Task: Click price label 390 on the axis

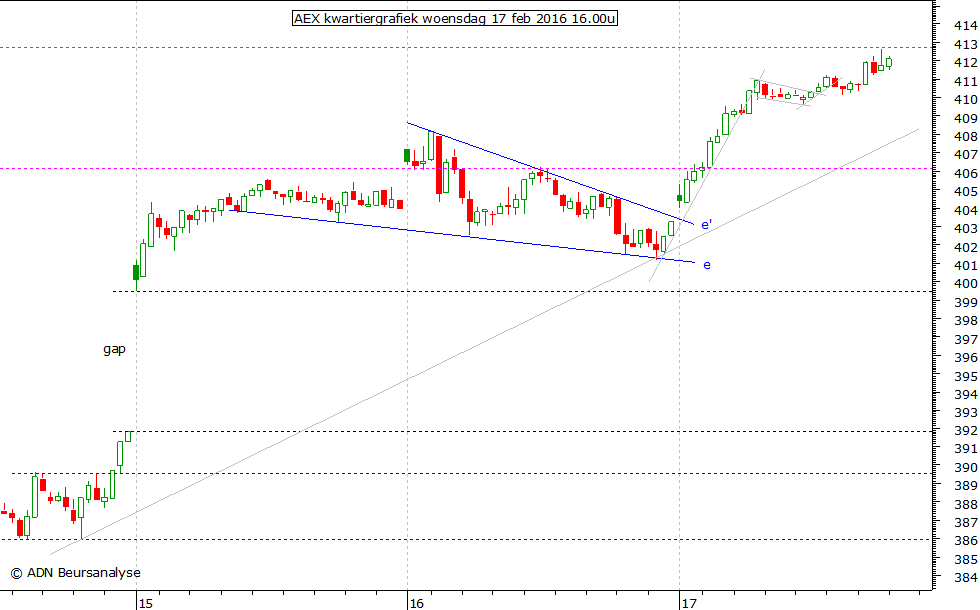Action: (966, 468)
